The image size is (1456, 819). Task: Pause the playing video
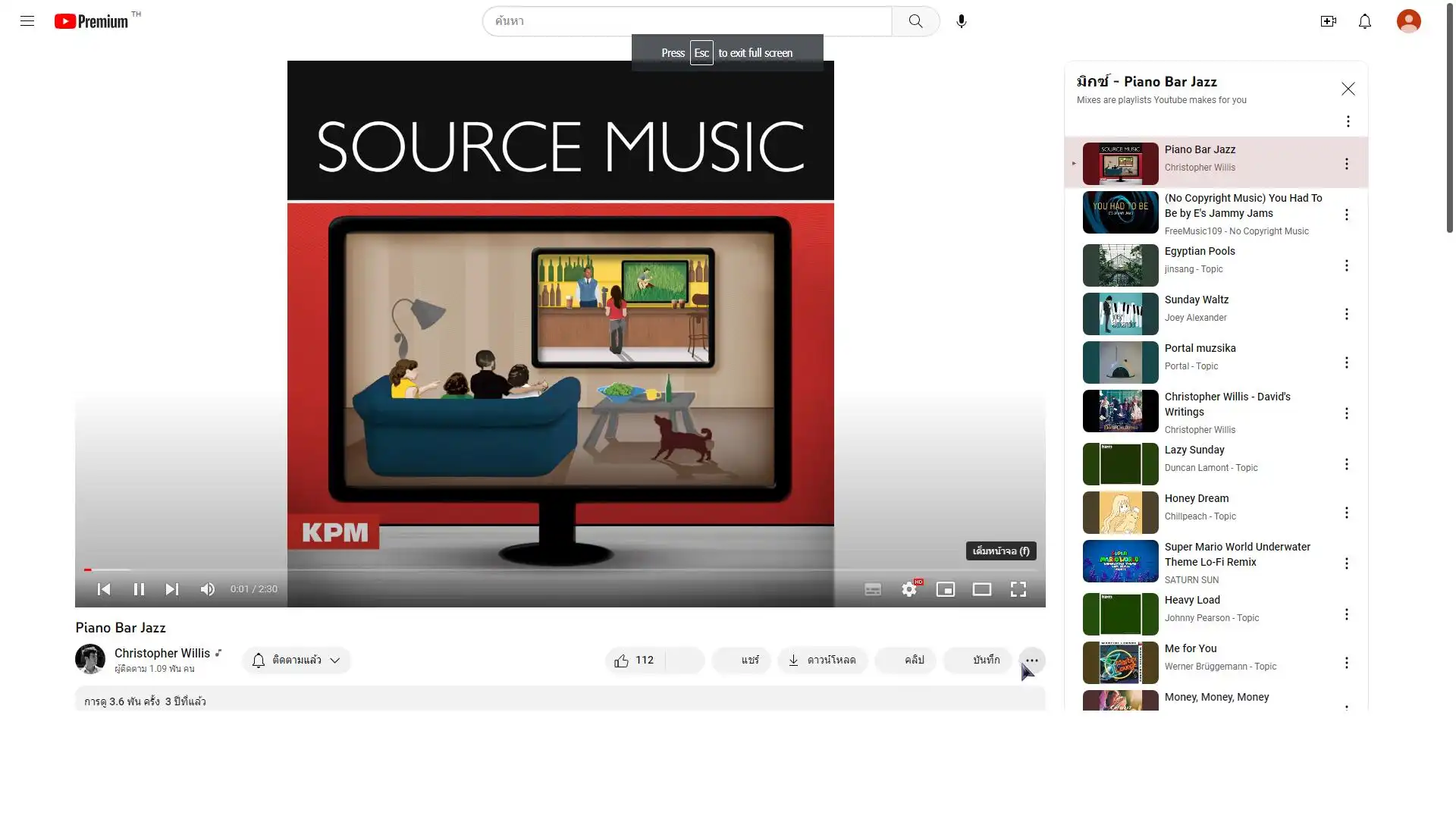pos(139,589)
